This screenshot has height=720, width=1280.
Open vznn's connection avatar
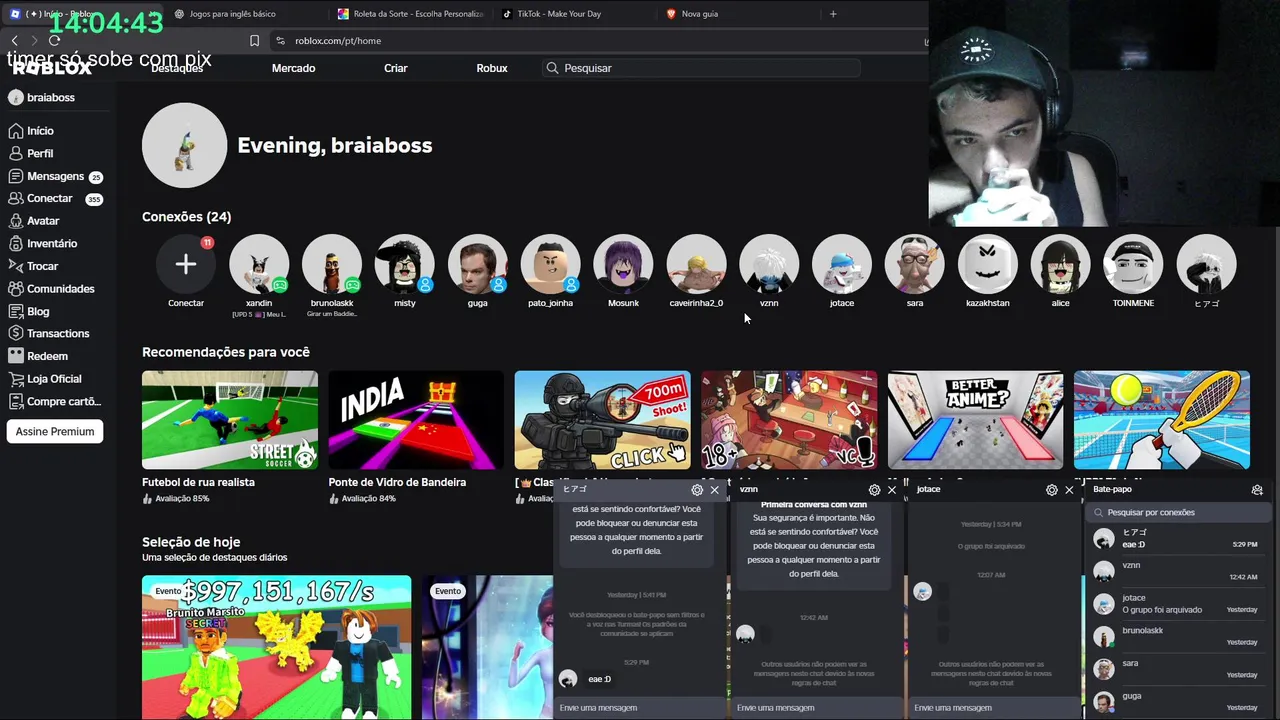pos(769,264)
